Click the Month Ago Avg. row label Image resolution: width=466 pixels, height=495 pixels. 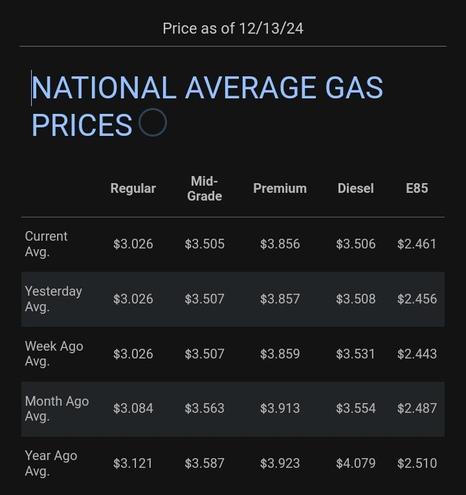coord(57,408)
